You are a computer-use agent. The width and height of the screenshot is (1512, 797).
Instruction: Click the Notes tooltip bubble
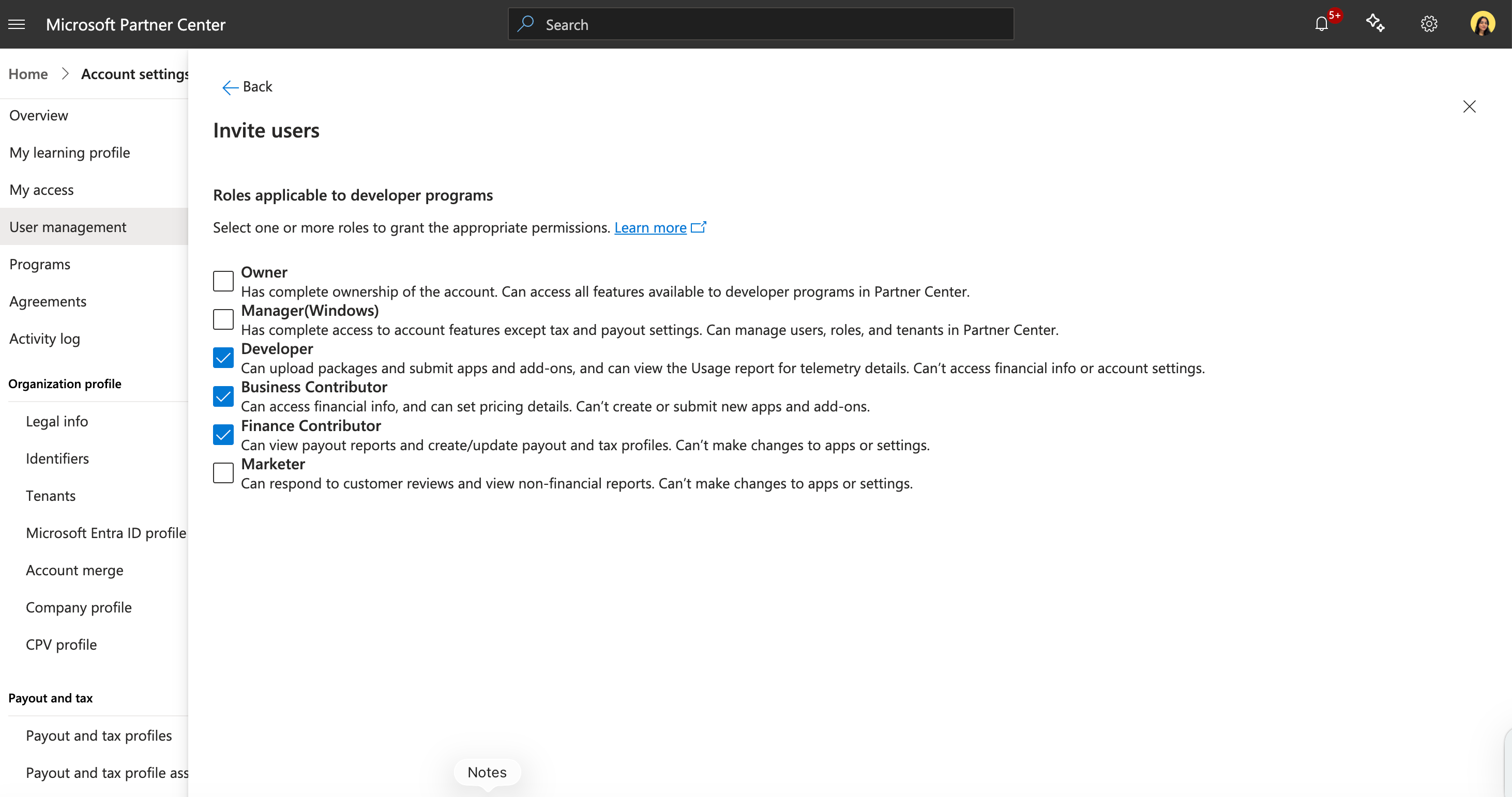[487, 772]
